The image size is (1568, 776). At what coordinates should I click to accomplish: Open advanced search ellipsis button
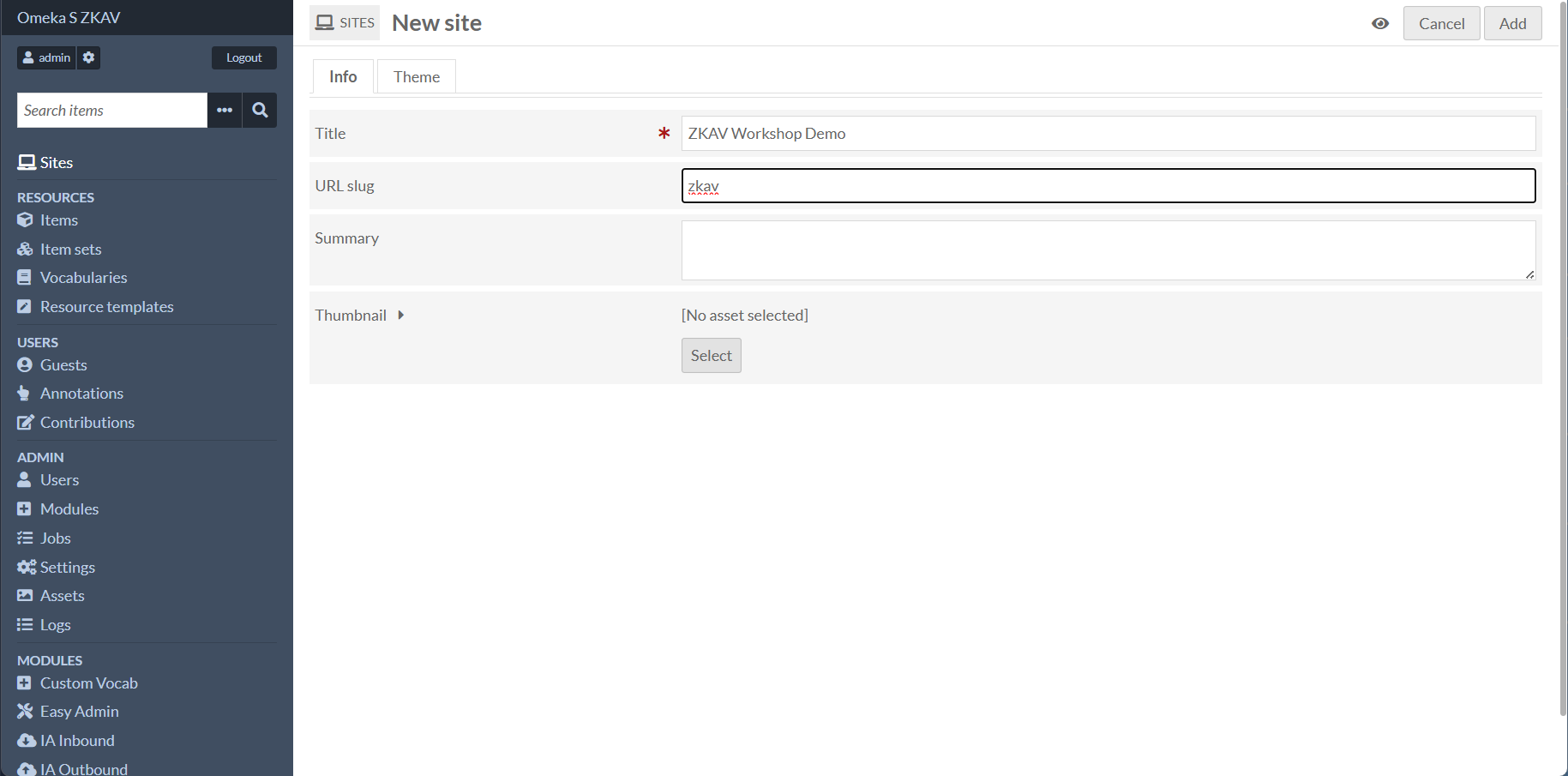pos(225,111)
